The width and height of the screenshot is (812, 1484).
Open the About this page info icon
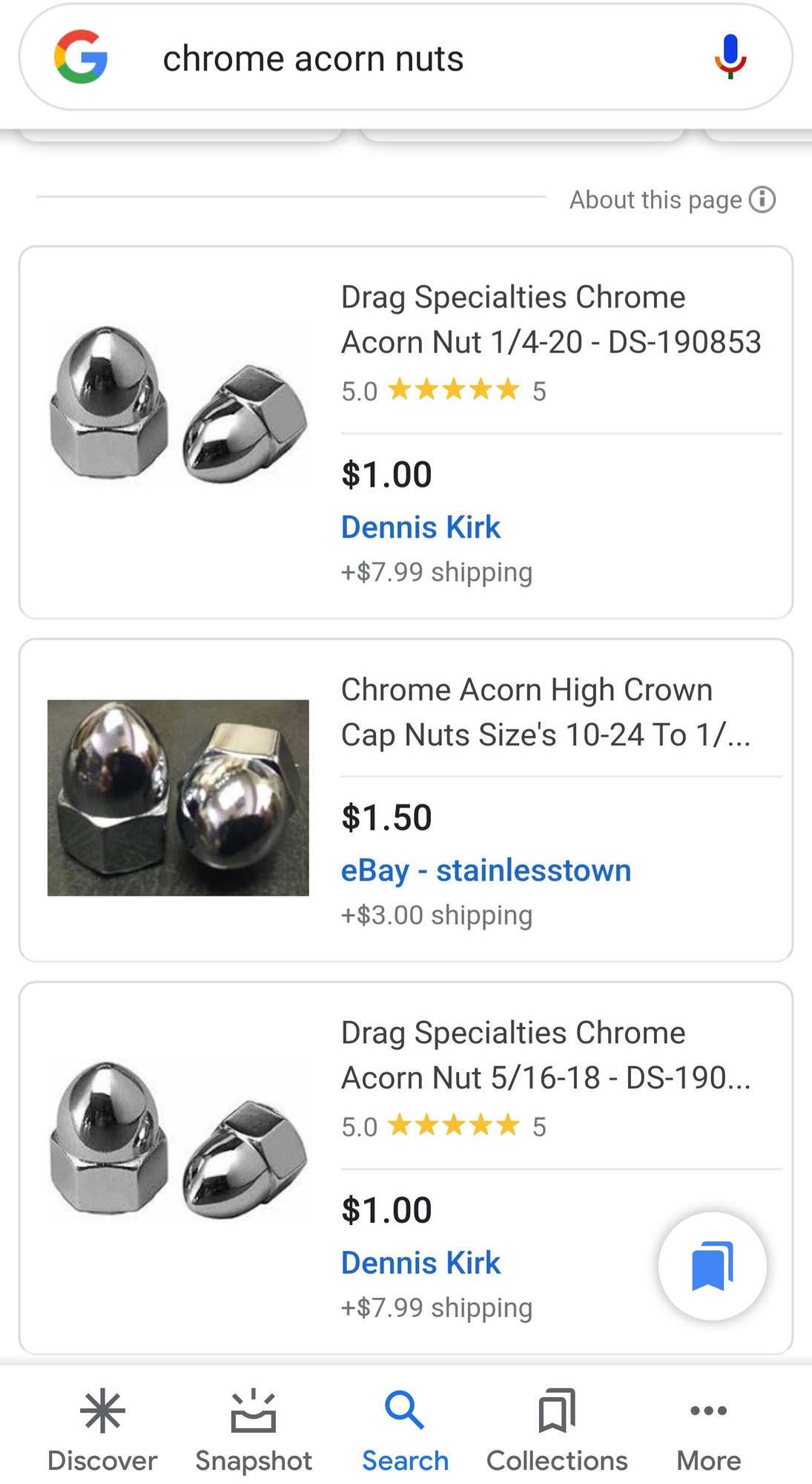tap(762, 200)
